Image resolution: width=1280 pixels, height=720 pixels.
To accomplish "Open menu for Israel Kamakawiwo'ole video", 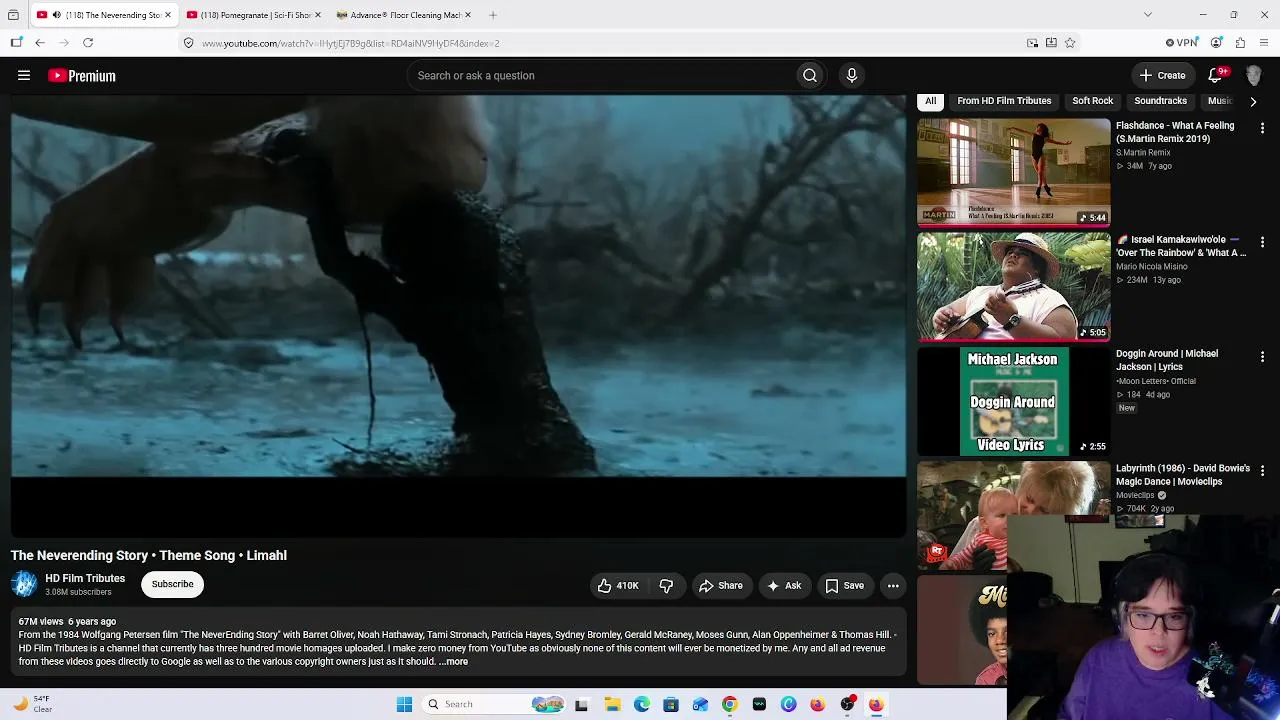I will (1262, 242).
